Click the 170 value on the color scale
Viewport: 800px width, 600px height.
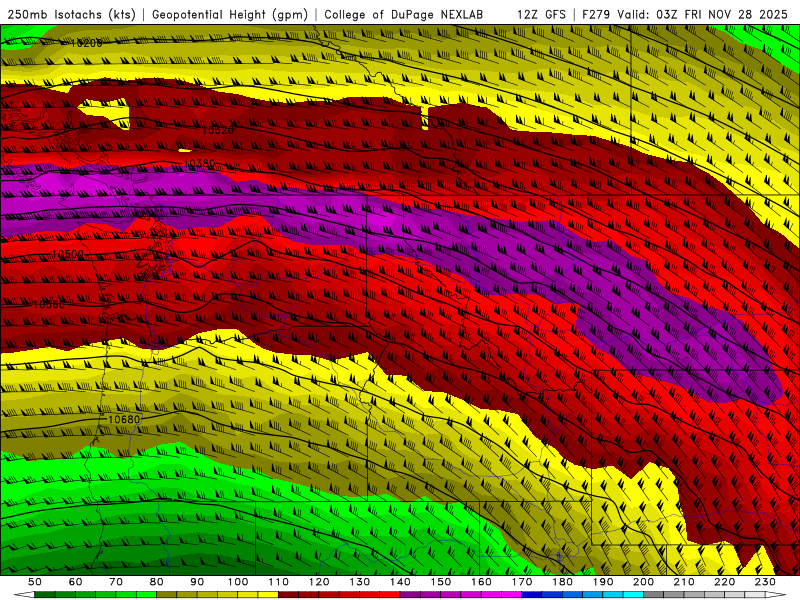pyautogui.click(x=522, y=582)
